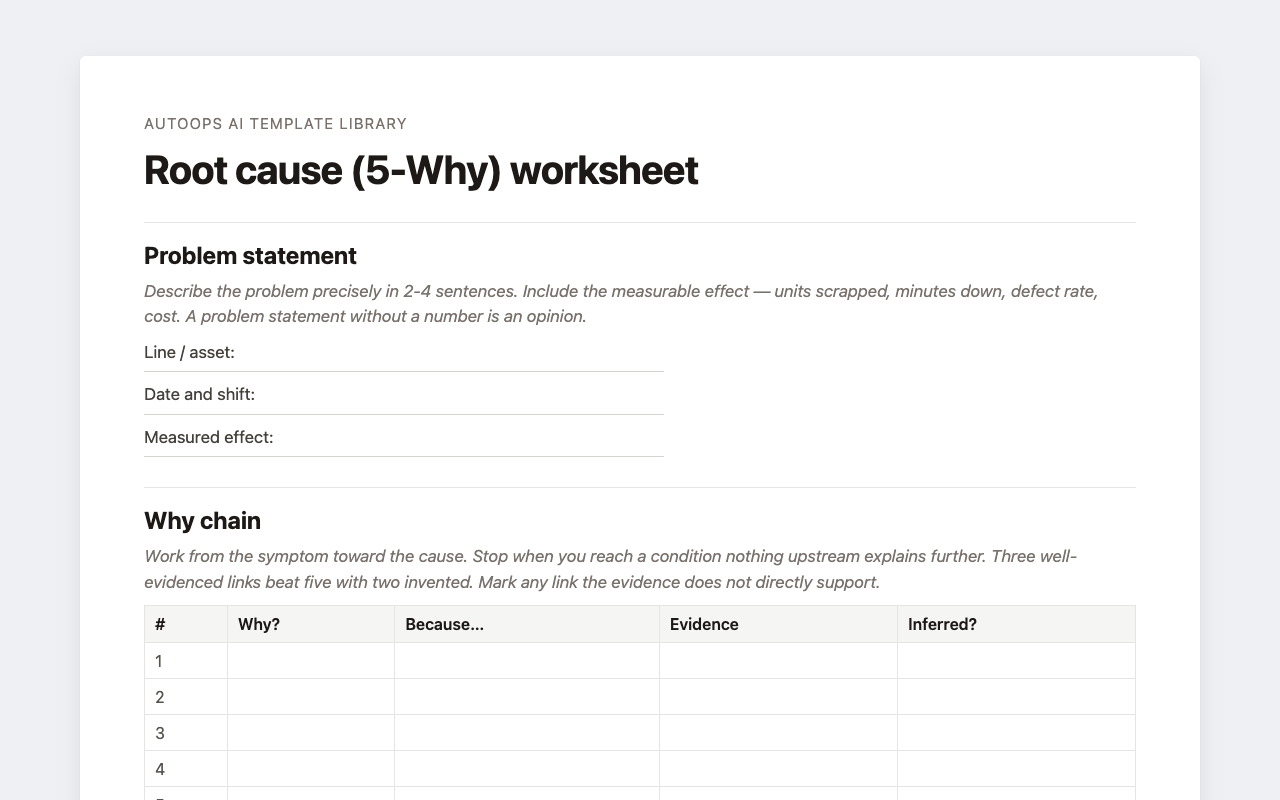Click the 'Evidence' column header

[x=779, y=624]
